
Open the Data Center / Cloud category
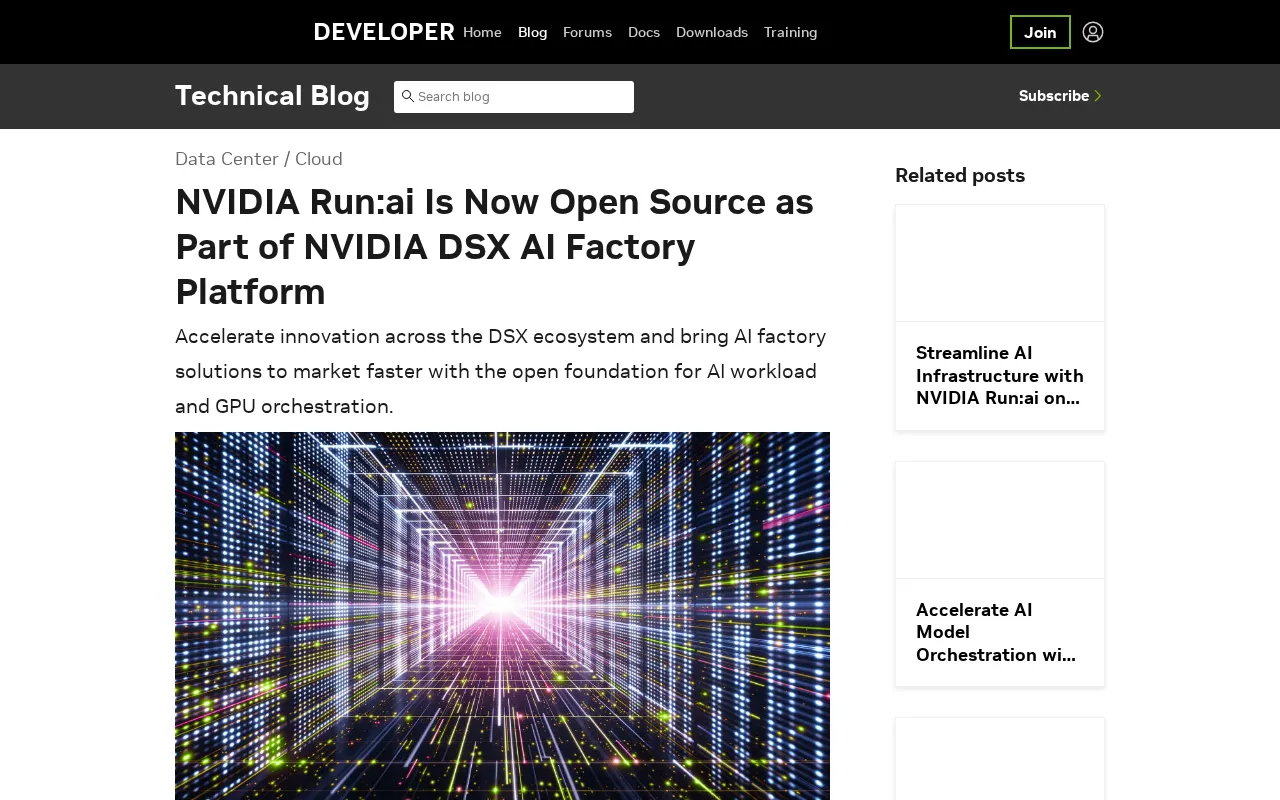[259, 159]
